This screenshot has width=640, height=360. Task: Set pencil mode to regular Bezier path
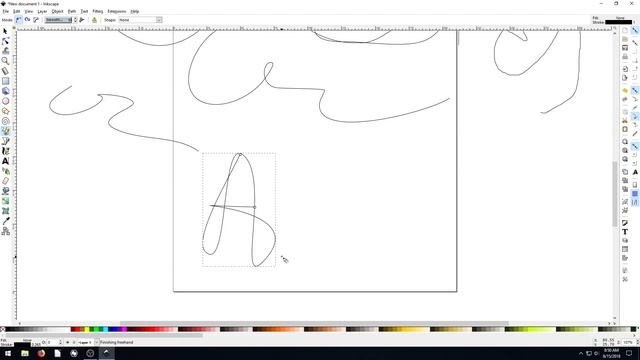pyautogui.click(x=19, y=20)
